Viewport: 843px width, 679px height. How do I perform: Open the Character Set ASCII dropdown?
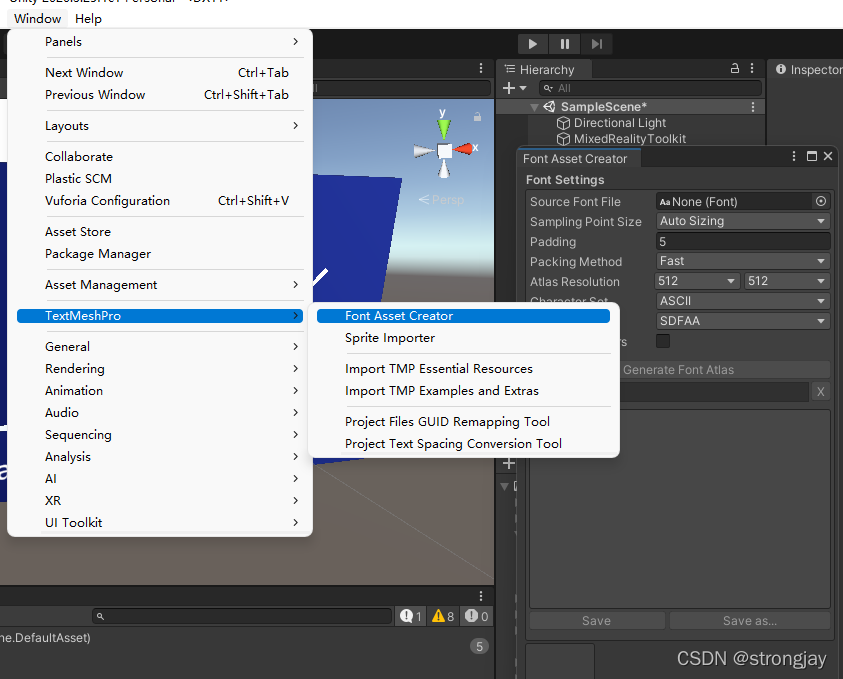(743, 301)
